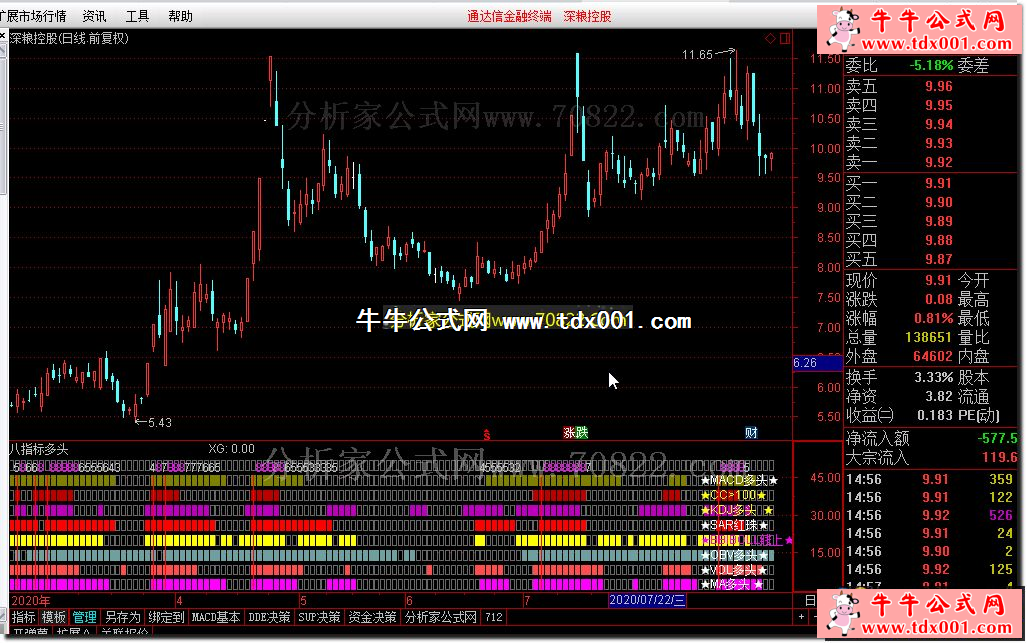Click the 总量 value 138651
This screenshot has width=1027, height=643.
point(928,338)
